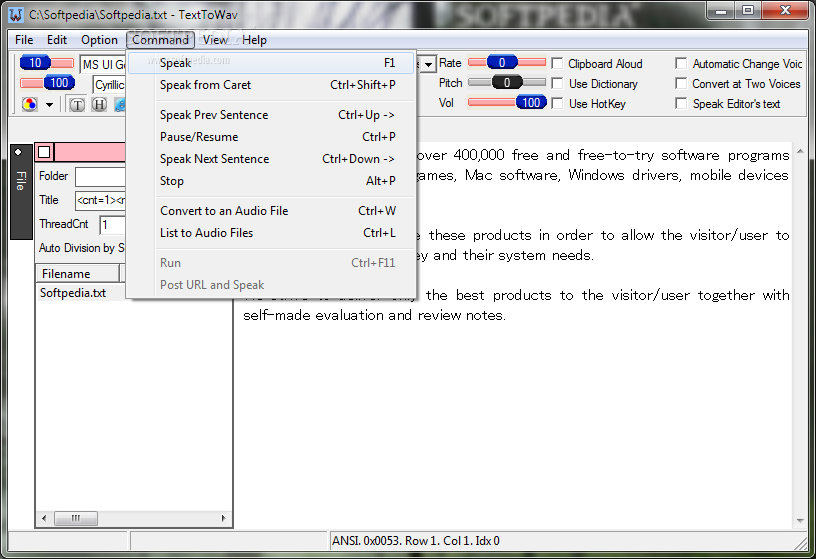816x559 pixels.
Task: Click the file list's right scroll arrow
Action: 224,518
